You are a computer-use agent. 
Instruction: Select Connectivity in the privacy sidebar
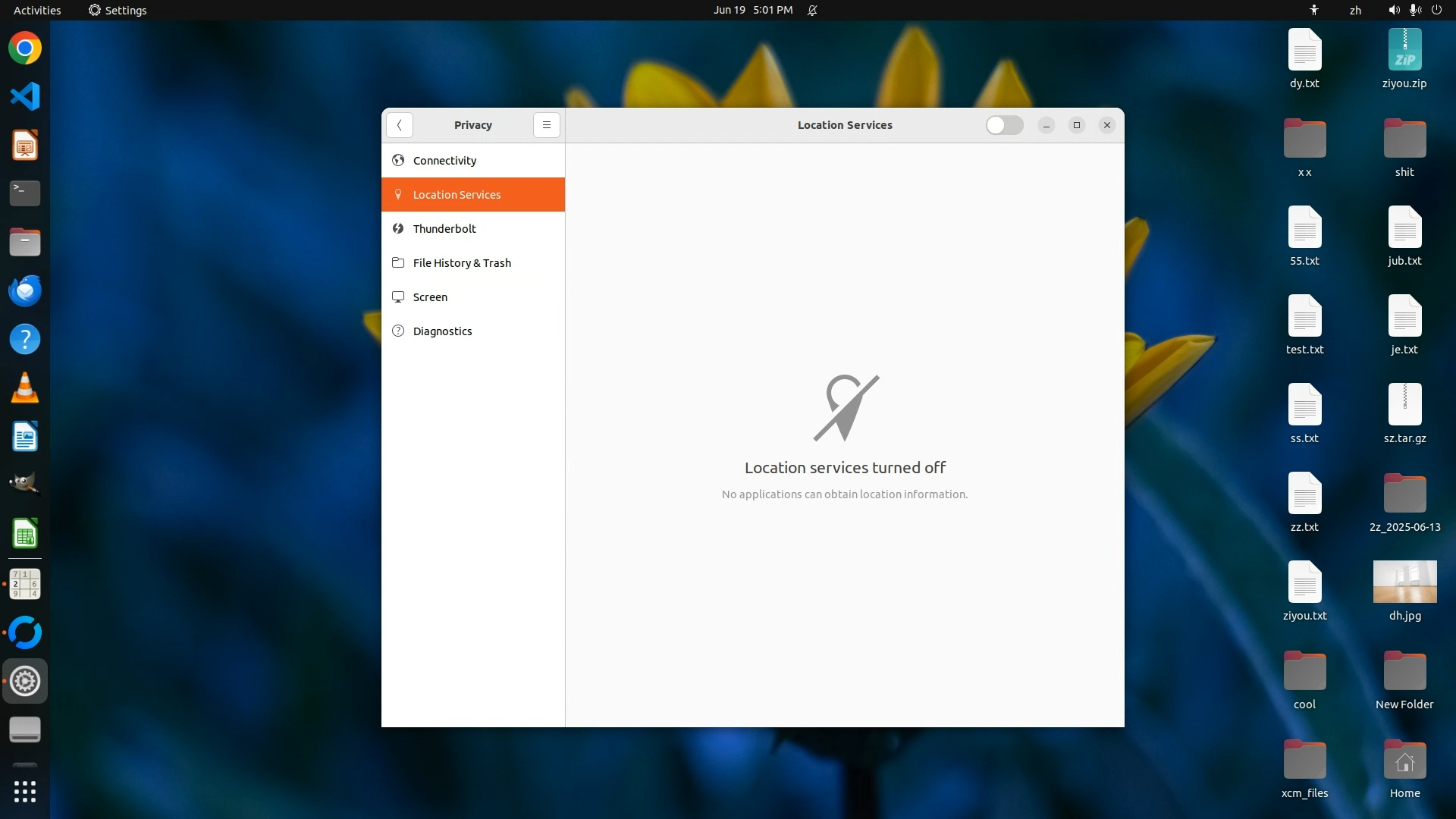point(444,161)
